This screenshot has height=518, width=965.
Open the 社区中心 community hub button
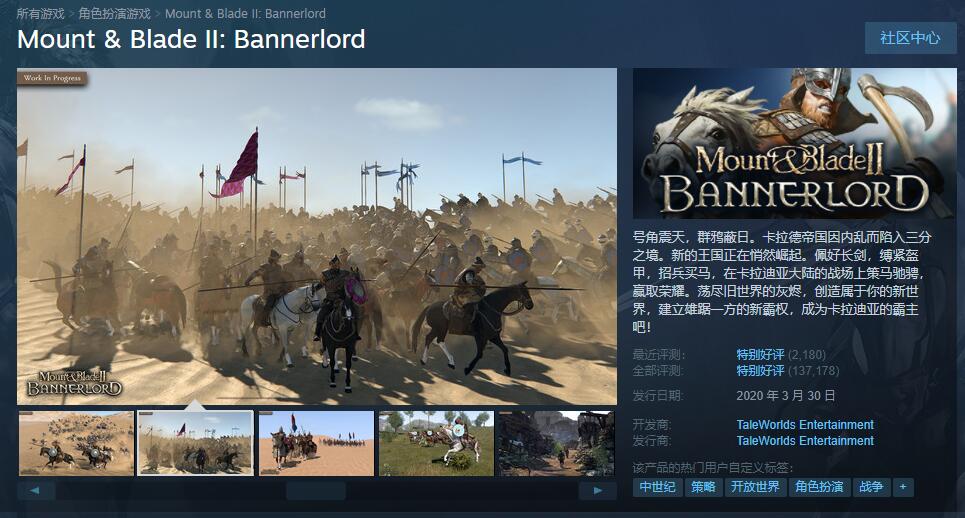[x=910, y=38]
